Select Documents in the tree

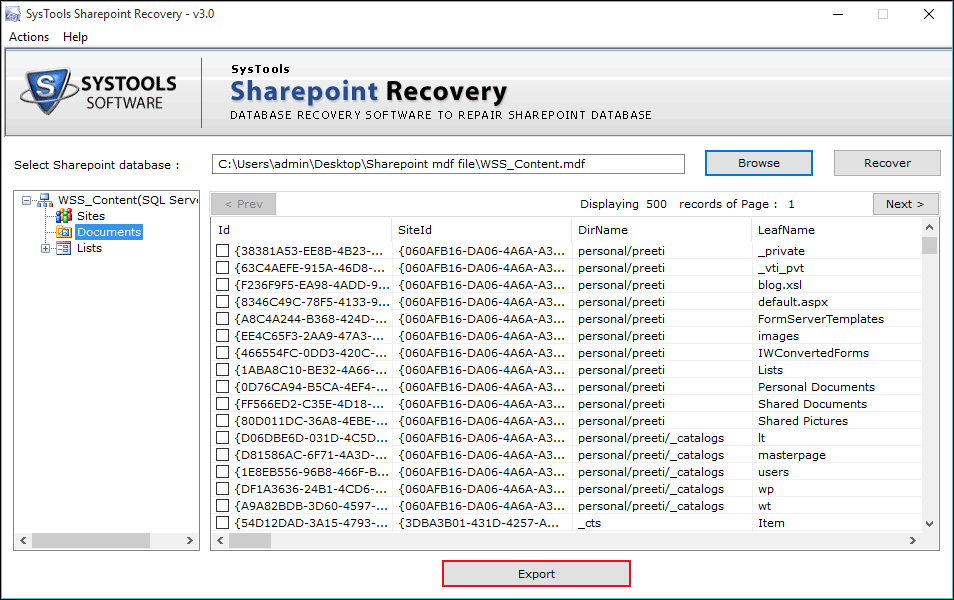click(x=109, y=232)
